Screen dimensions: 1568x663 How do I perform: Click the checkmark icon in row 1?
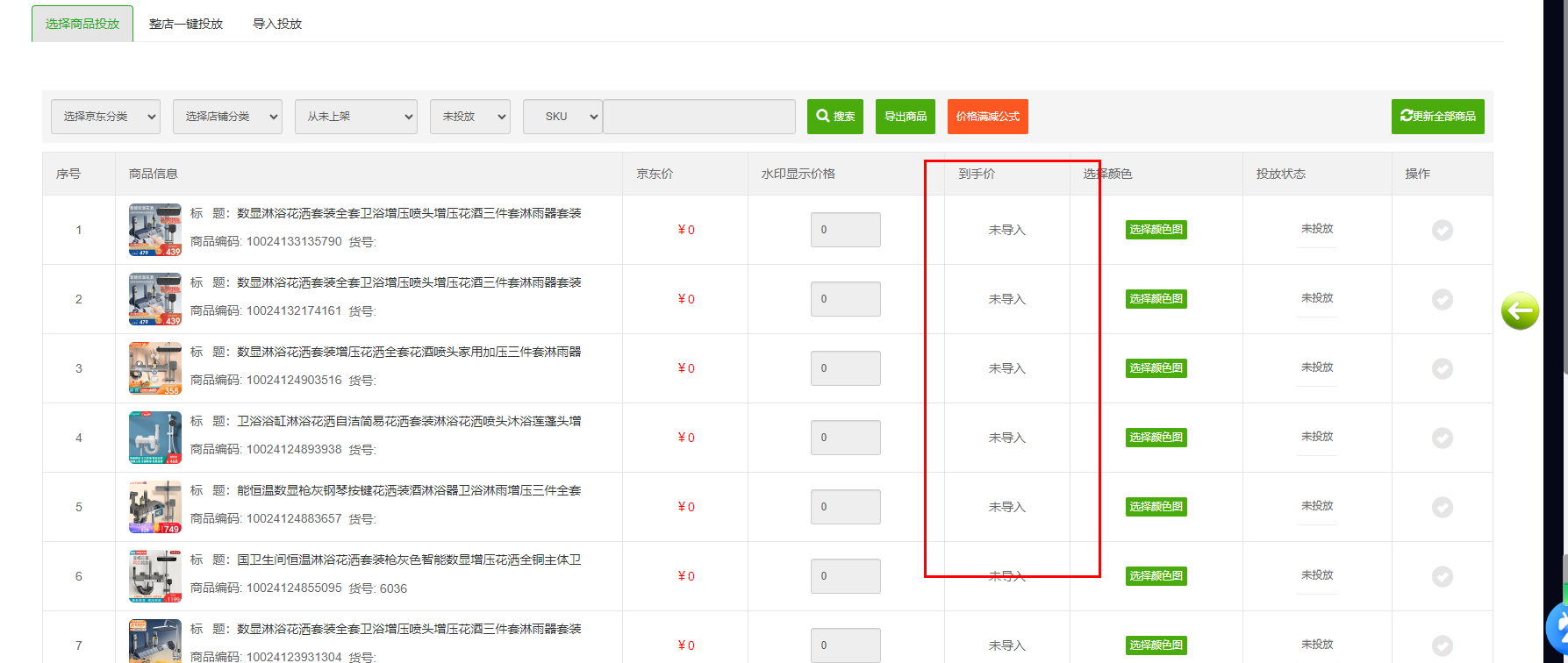click(1442, 230)
